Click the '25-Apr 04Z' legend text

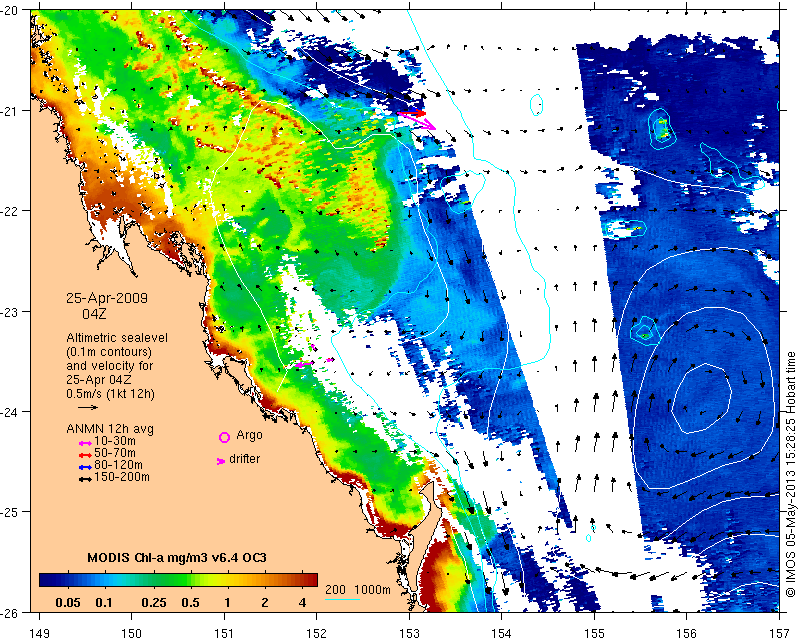coord(98,380)
